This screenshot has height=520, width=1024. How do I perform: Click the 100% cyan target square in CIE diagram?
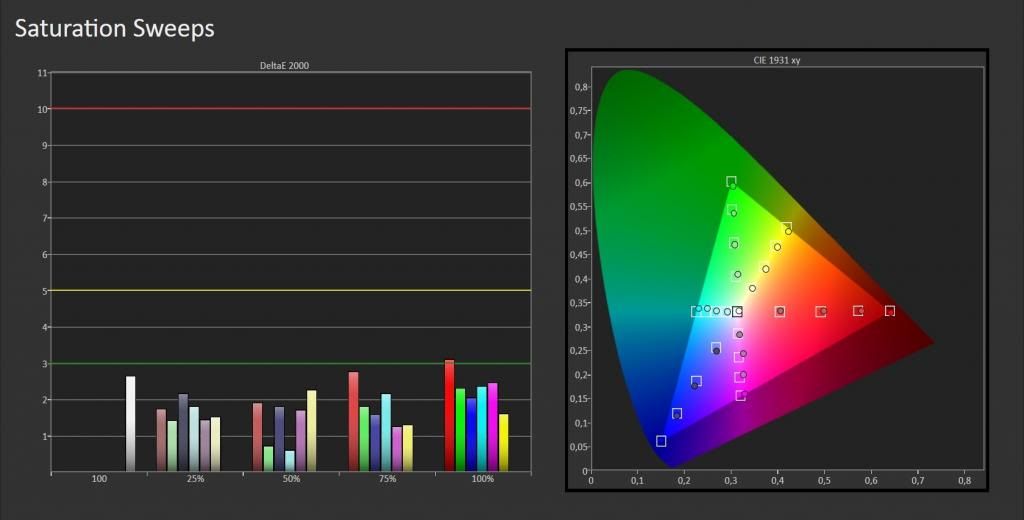696,312
